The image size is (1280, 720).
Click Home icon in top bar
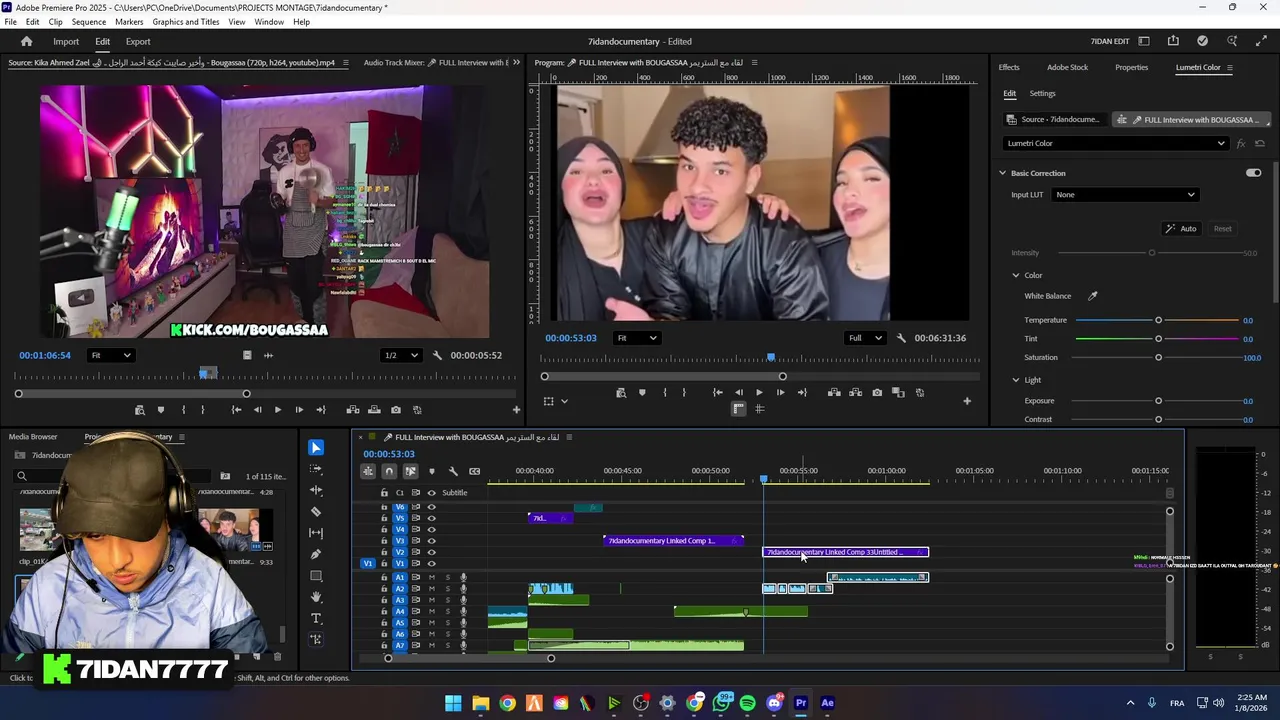(26, 41)
